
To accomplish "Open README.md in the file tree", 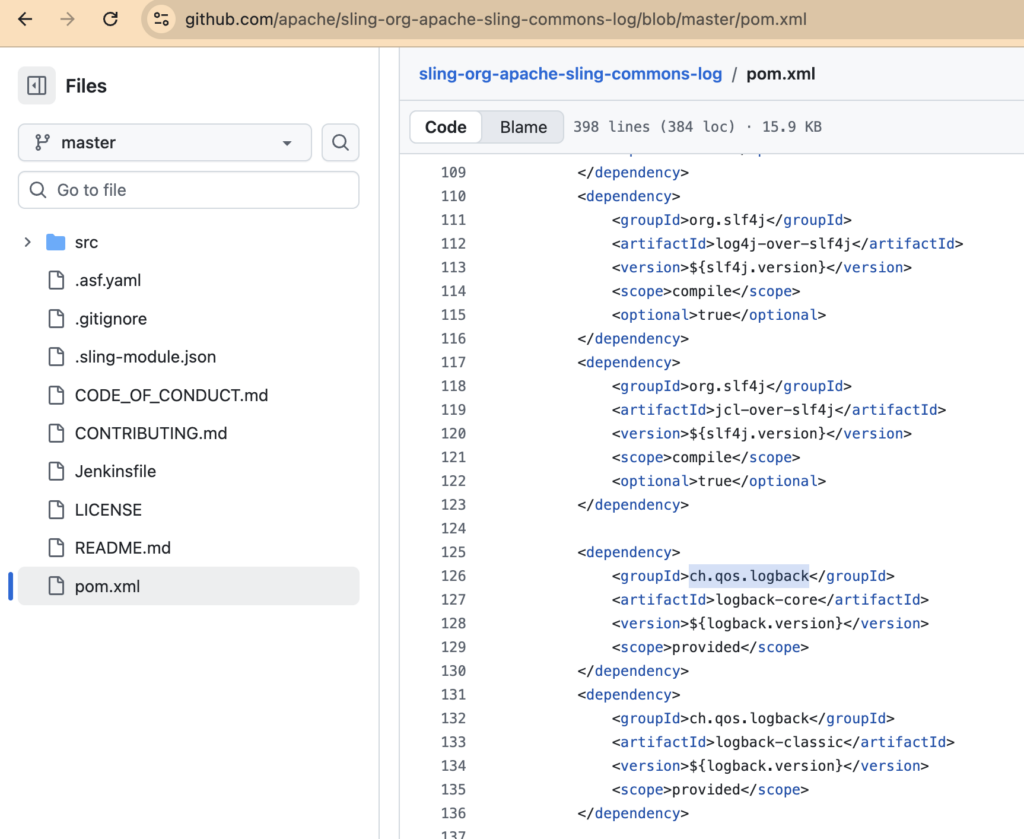I will point(122,548).
